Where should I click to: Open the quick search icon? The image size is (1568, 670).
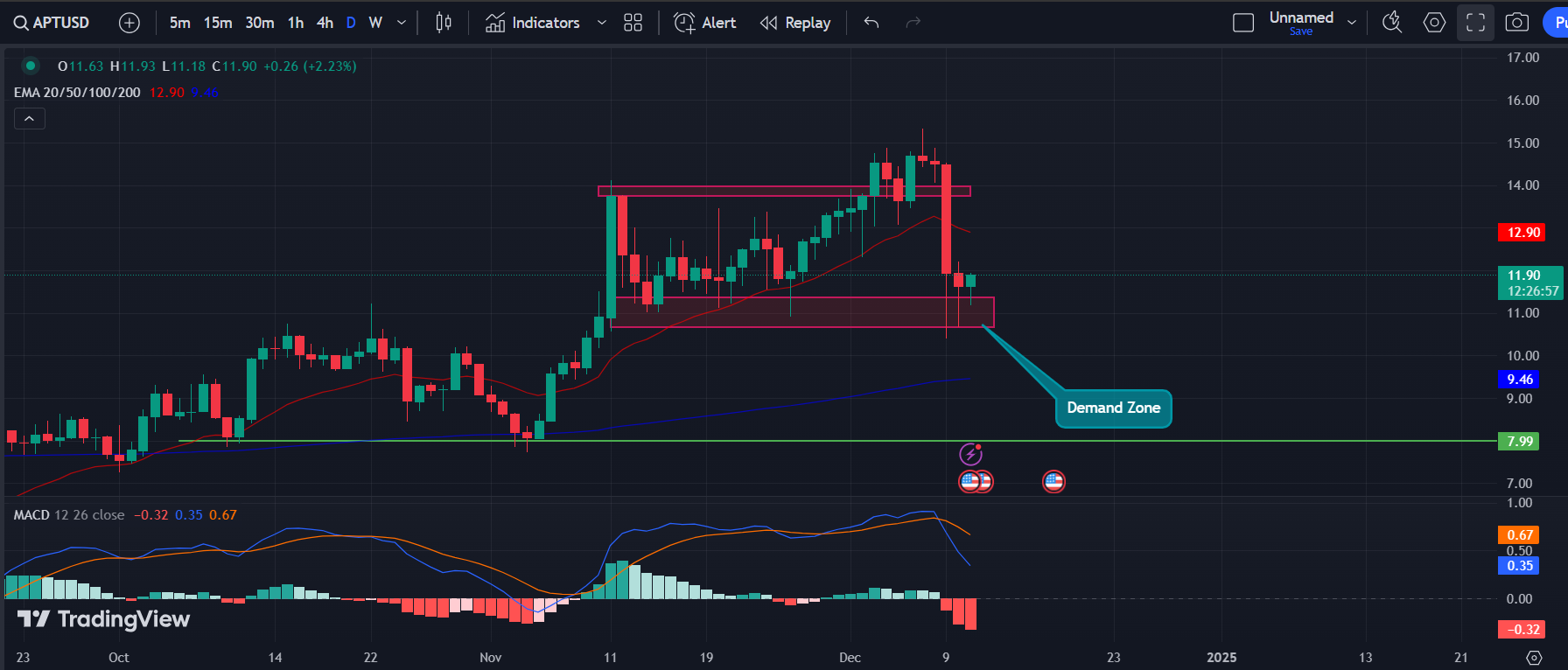1392,23
